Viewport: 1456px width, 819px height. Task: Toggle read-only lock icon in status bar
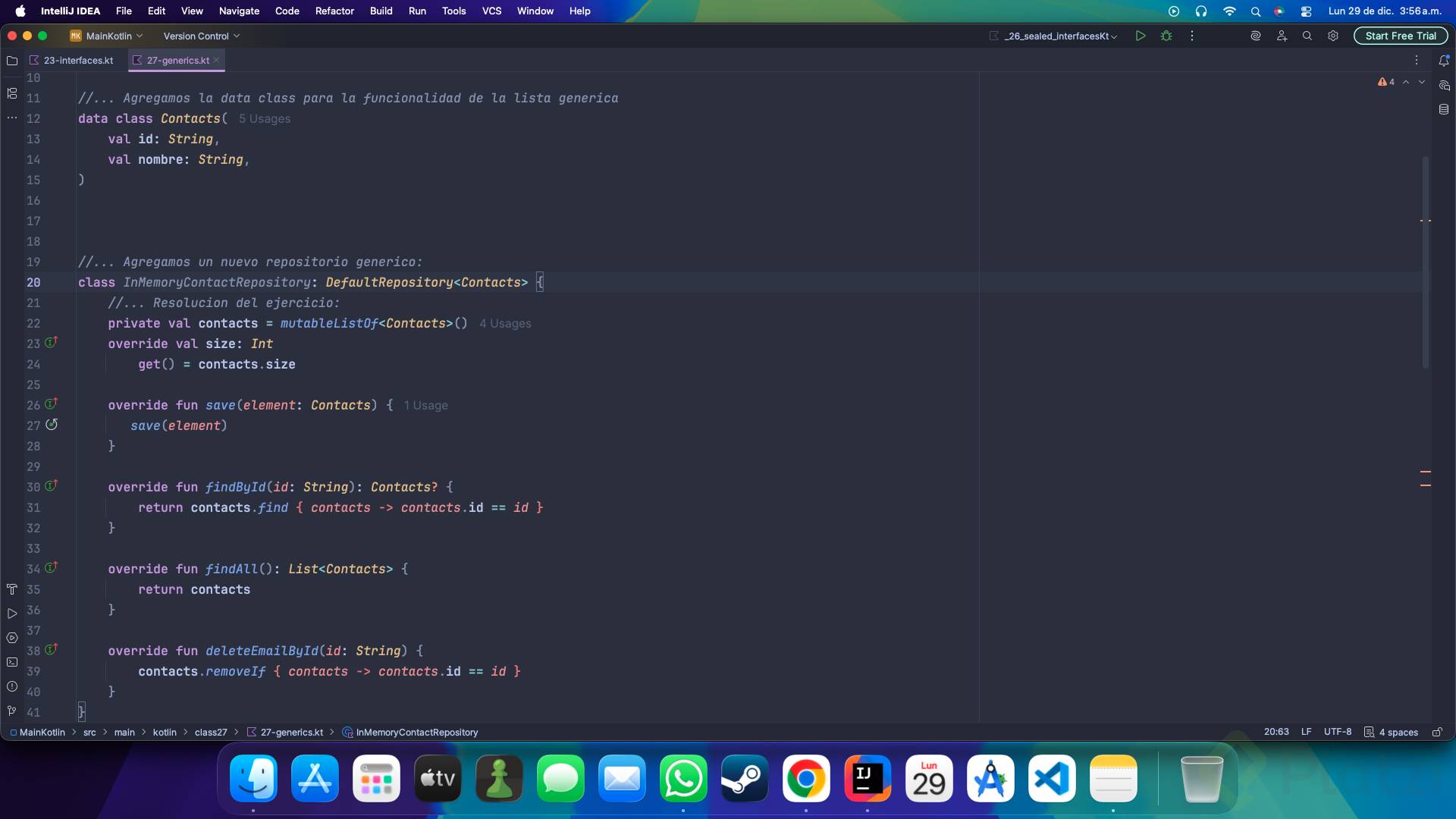point(1436,732)
